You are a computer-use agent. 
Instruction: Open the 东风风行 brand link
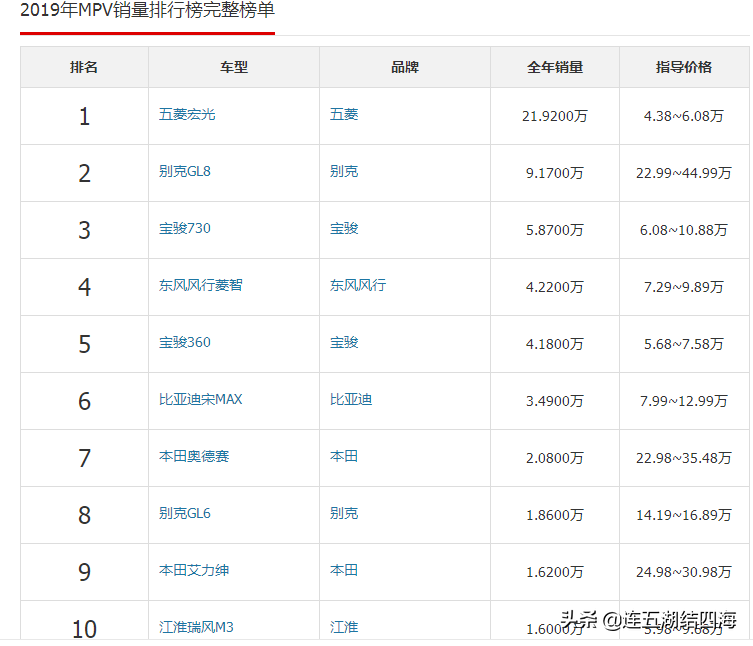click(358, 285)
